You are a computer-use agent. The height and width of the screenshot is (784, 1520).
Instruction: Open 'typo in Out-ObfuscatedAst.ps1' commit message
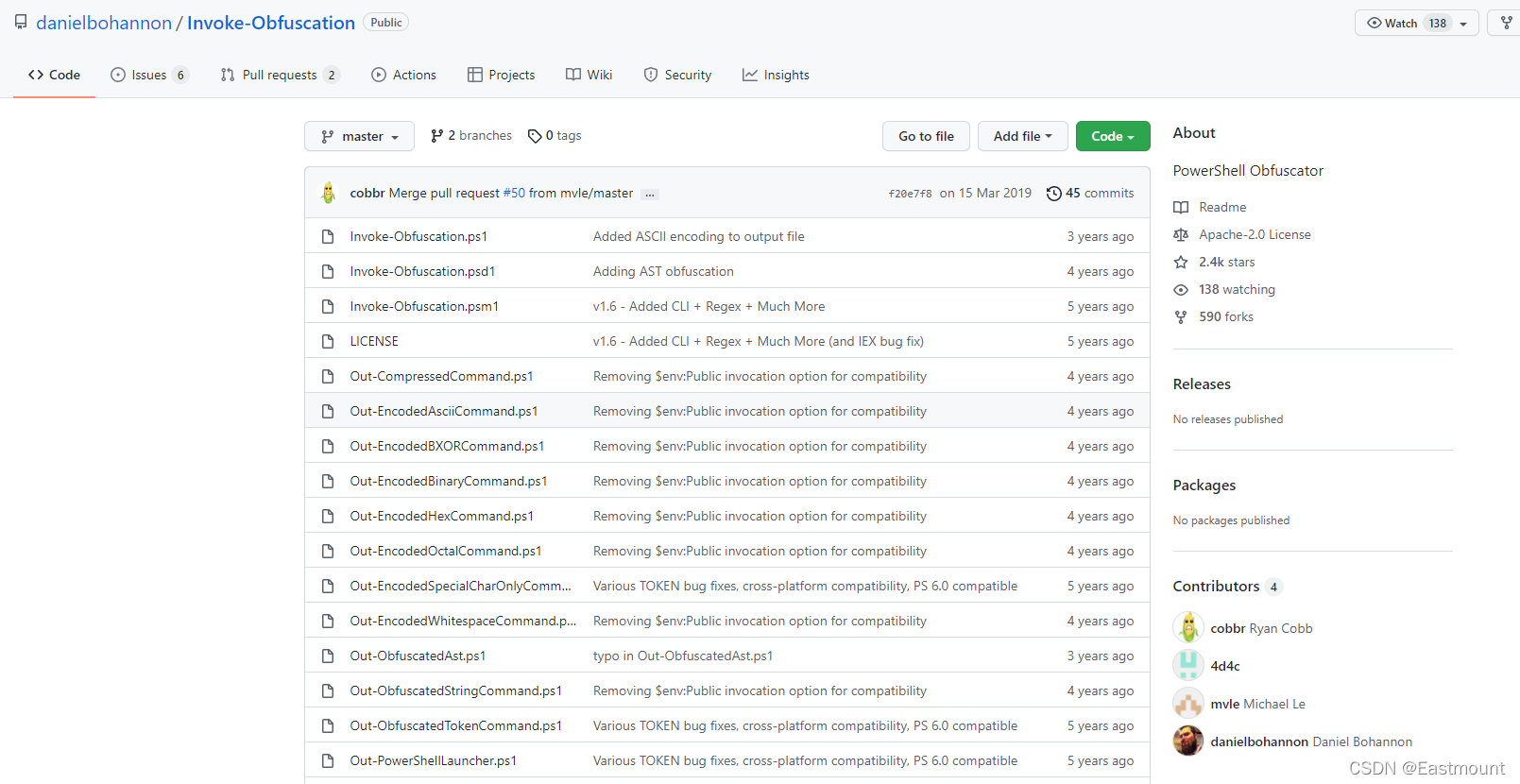pyautogui.click(x=683, y=656)
